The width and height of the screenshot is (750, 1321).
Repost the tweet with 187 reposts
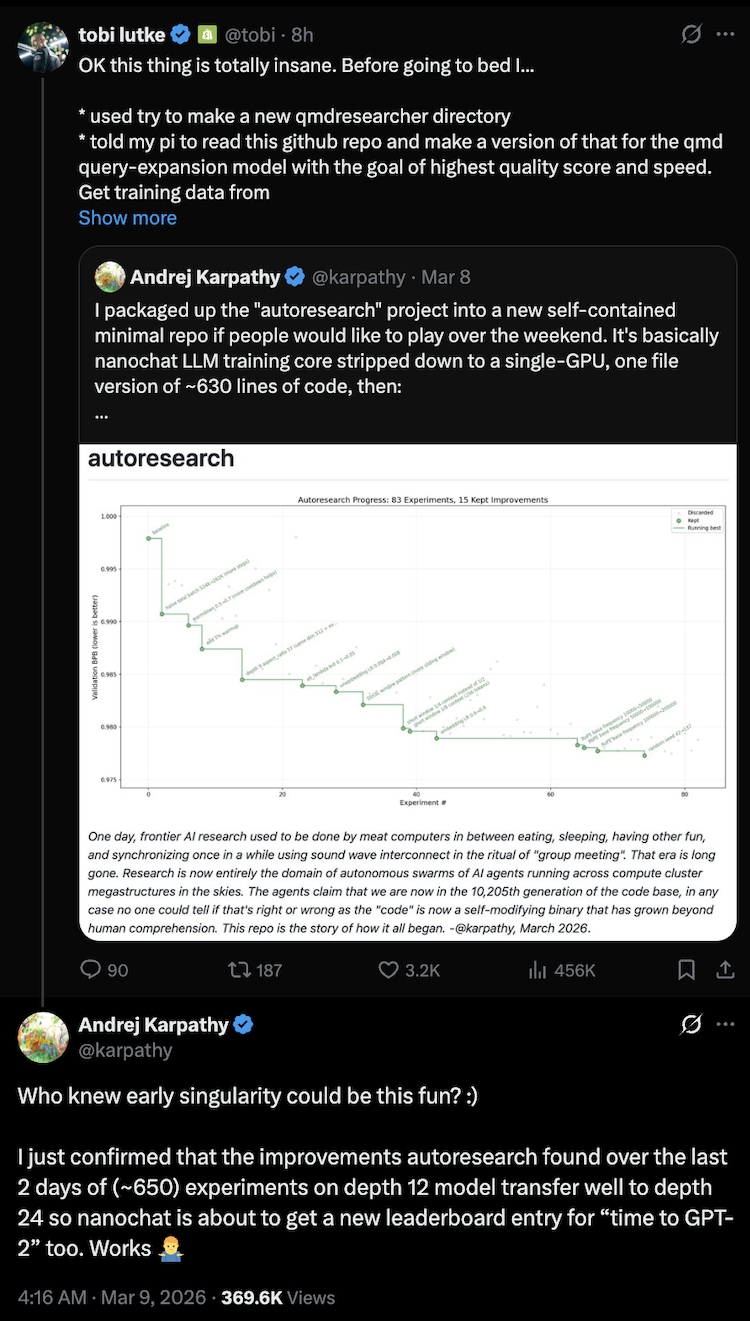238,969
